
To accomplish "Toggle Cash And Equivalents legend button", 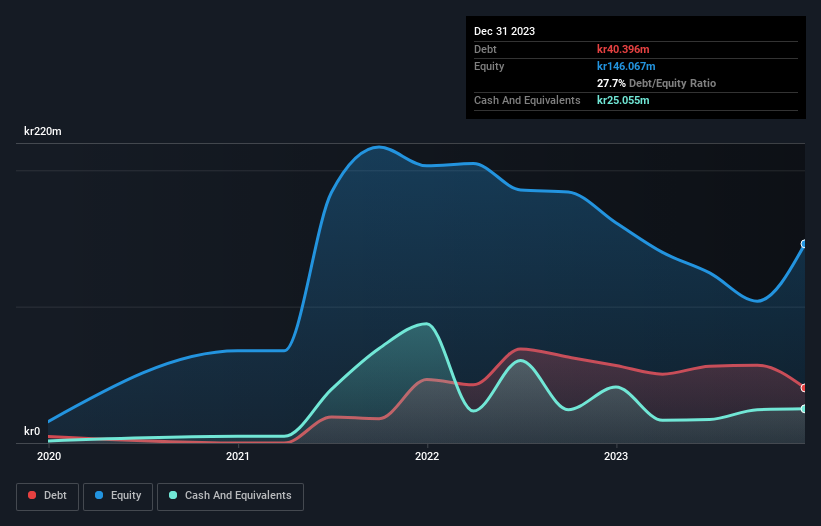I will [230, 496].
